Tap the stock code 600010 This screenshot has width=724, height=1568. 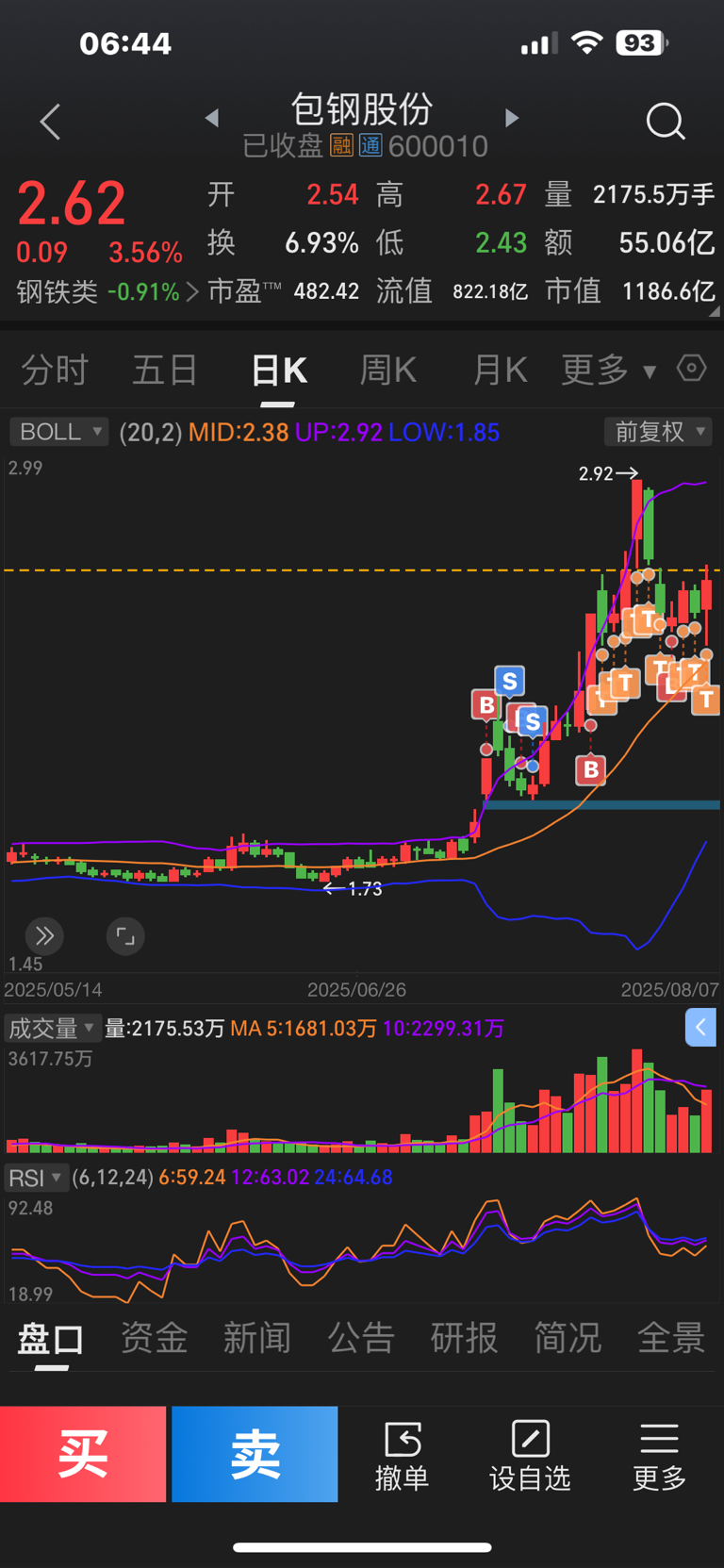click(438, 146)
